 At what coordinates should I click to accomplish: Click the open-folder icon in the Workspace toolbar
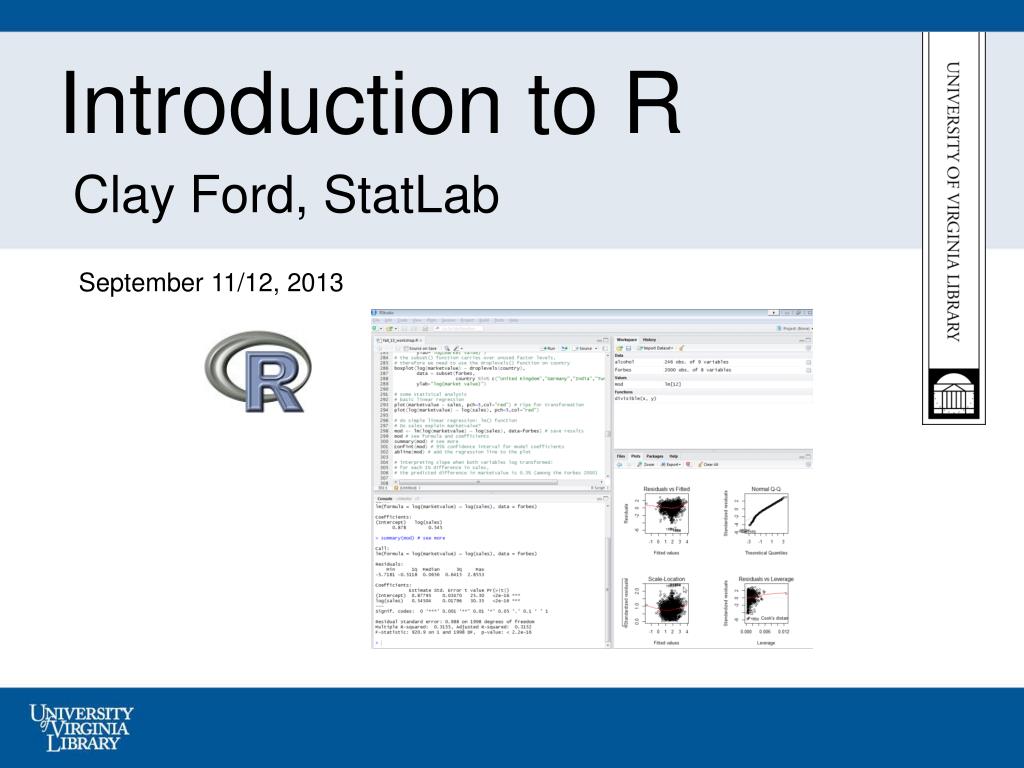[x=619, y=349]
